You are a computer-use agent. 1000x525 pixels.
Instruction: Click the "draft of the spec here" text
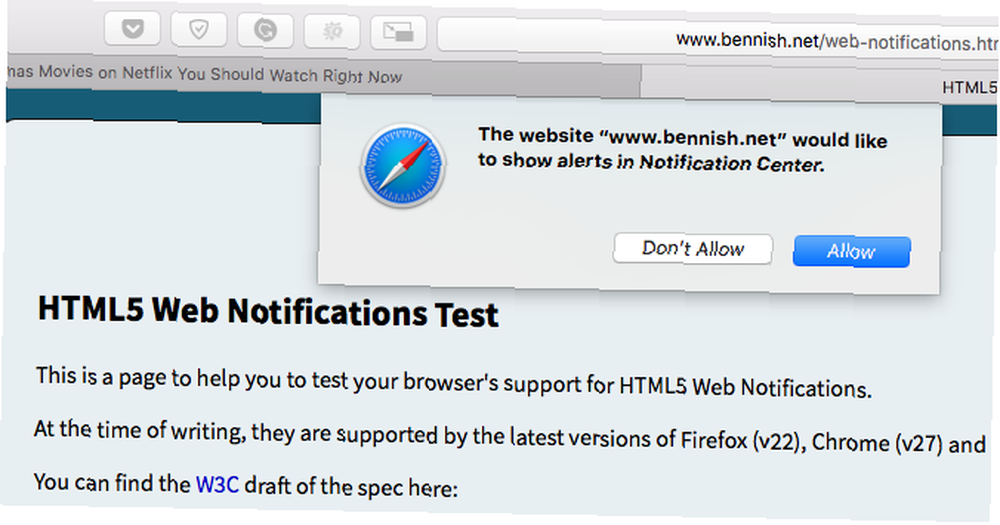pos(351,487)
